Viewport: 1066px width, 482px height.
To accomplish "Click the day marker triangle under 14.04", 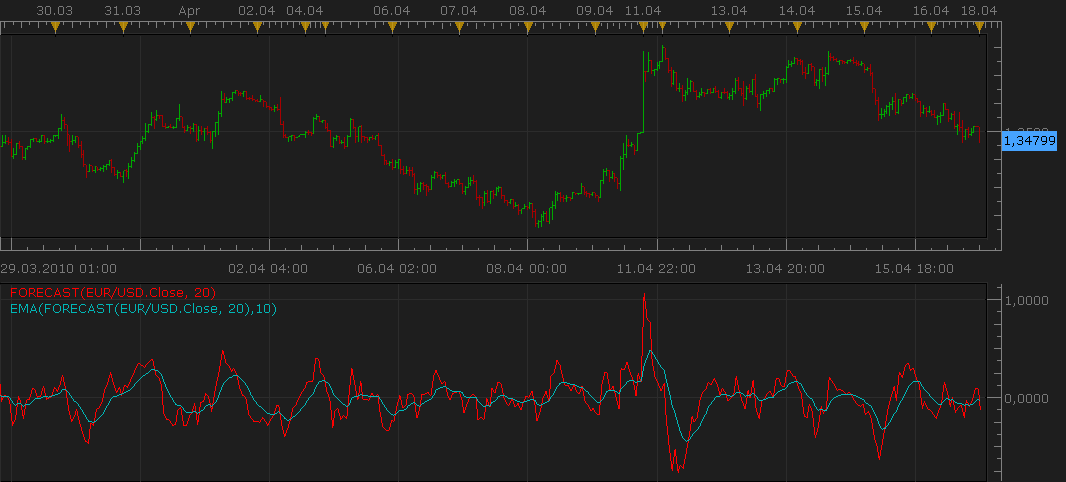I will [x=797, y=27].
